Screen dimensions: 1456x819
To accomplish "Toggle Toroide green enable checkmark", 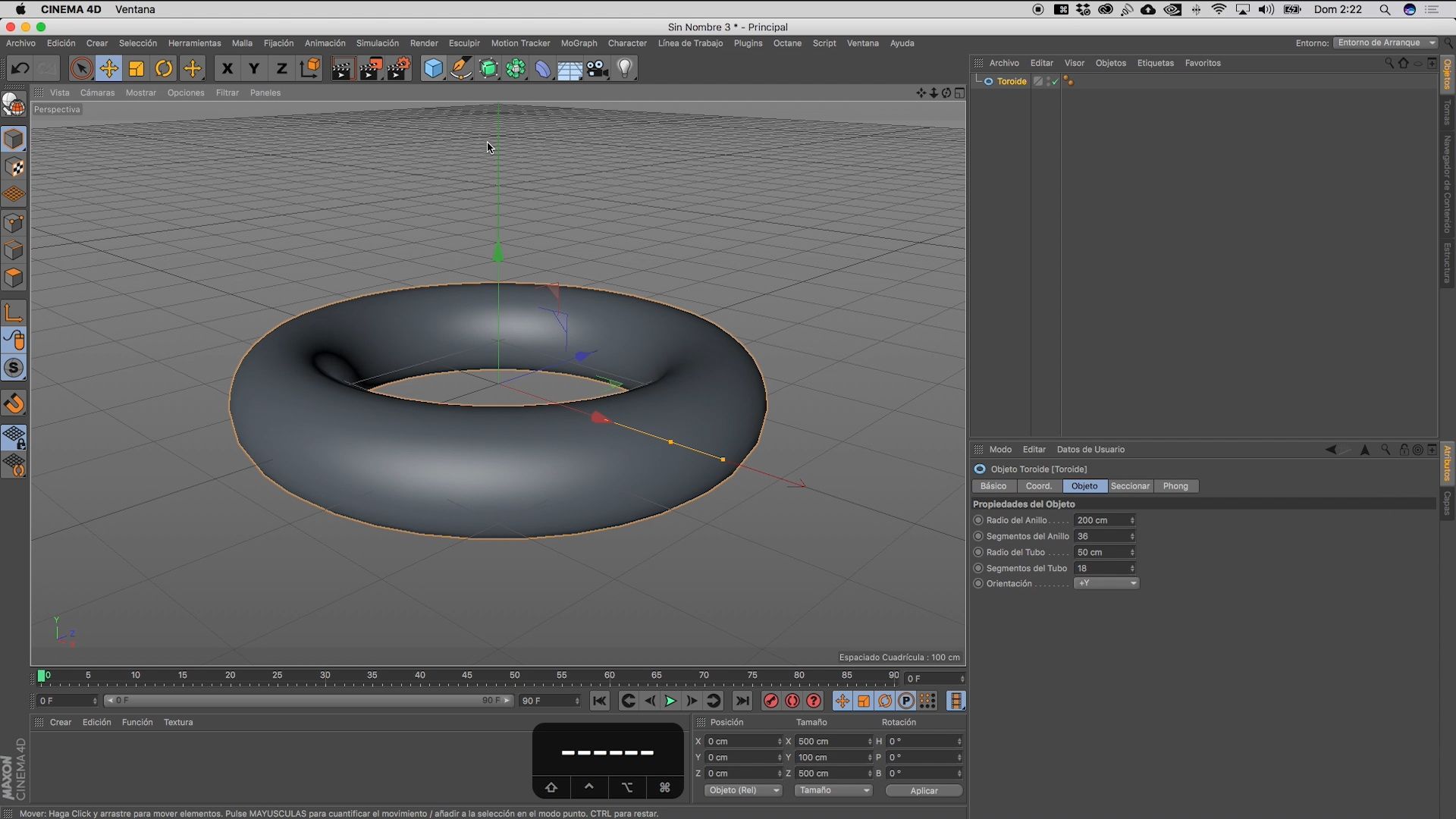I will (x=1056, y=81).
